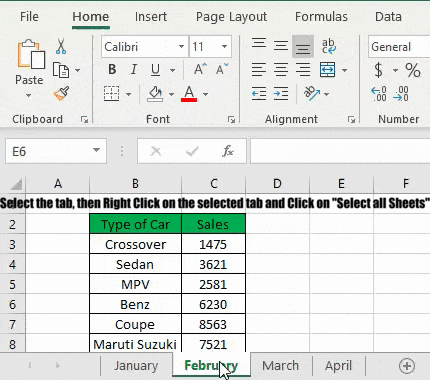Increase decimal places

[x=379, y=94]
